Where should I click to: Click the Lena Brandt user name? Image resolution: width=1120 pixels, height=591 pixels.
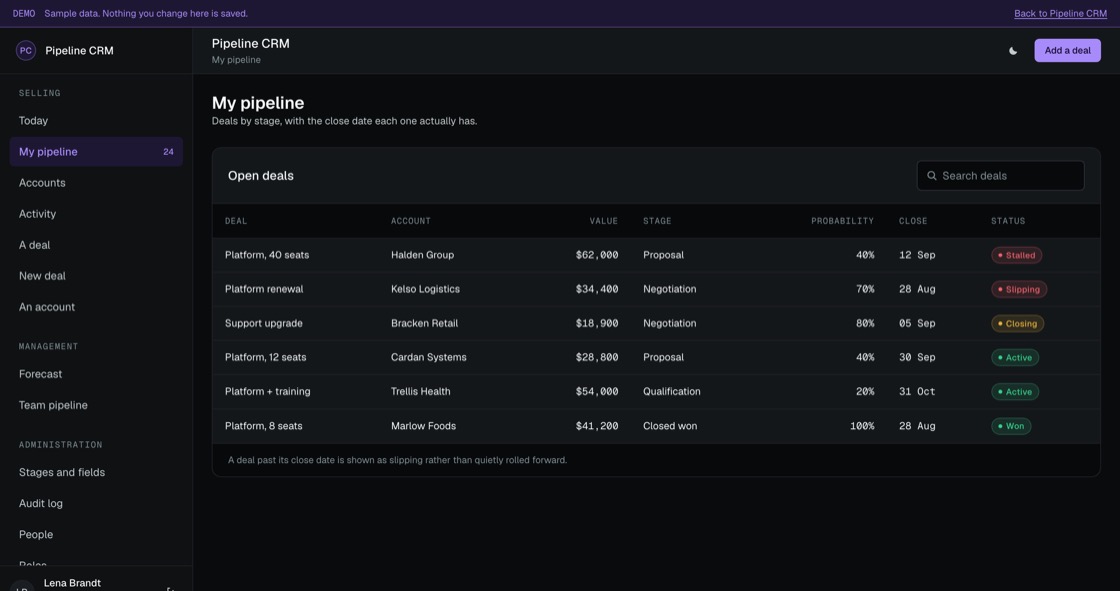pyautogui.click(x=72, y=583)
